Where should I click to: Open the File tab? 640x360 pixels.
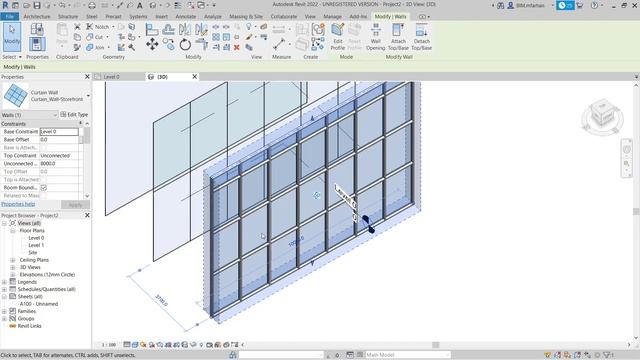pyautogui.click(x=9, y=16)
